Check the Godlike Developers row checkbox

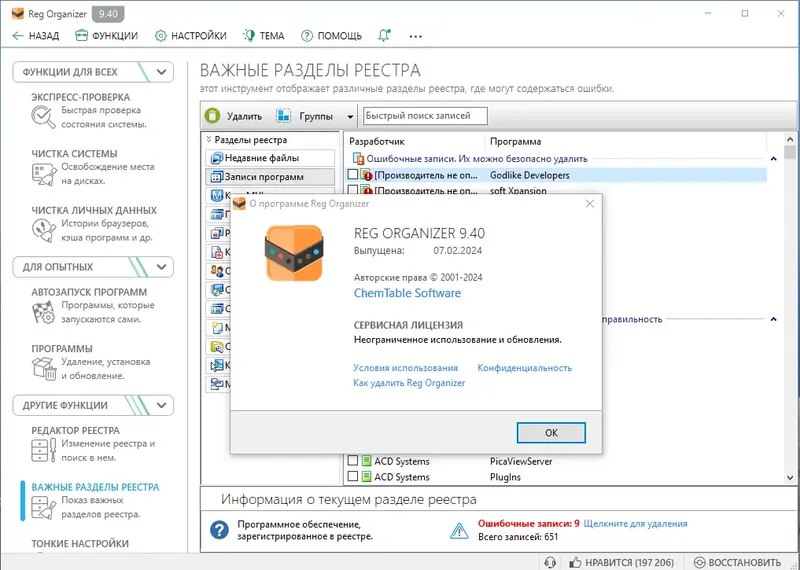[353, 175]
